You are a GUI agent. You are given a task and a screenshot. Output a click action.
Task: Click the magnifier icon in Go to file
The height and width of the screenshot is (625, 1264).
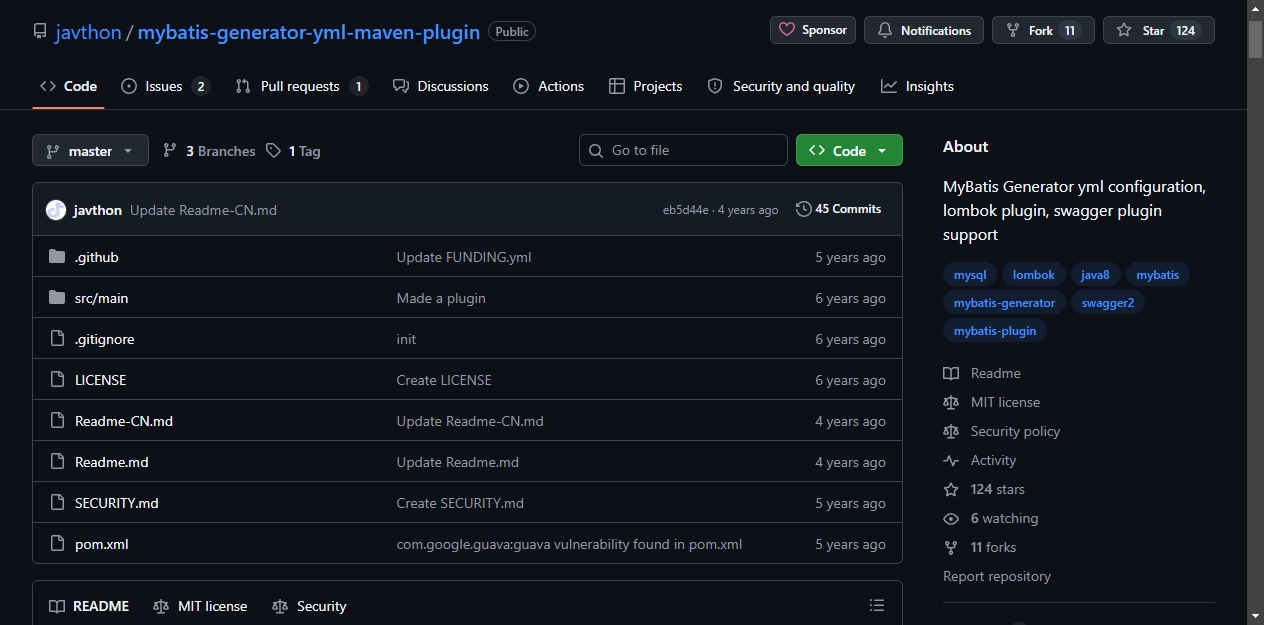click(x=596, y=150)
